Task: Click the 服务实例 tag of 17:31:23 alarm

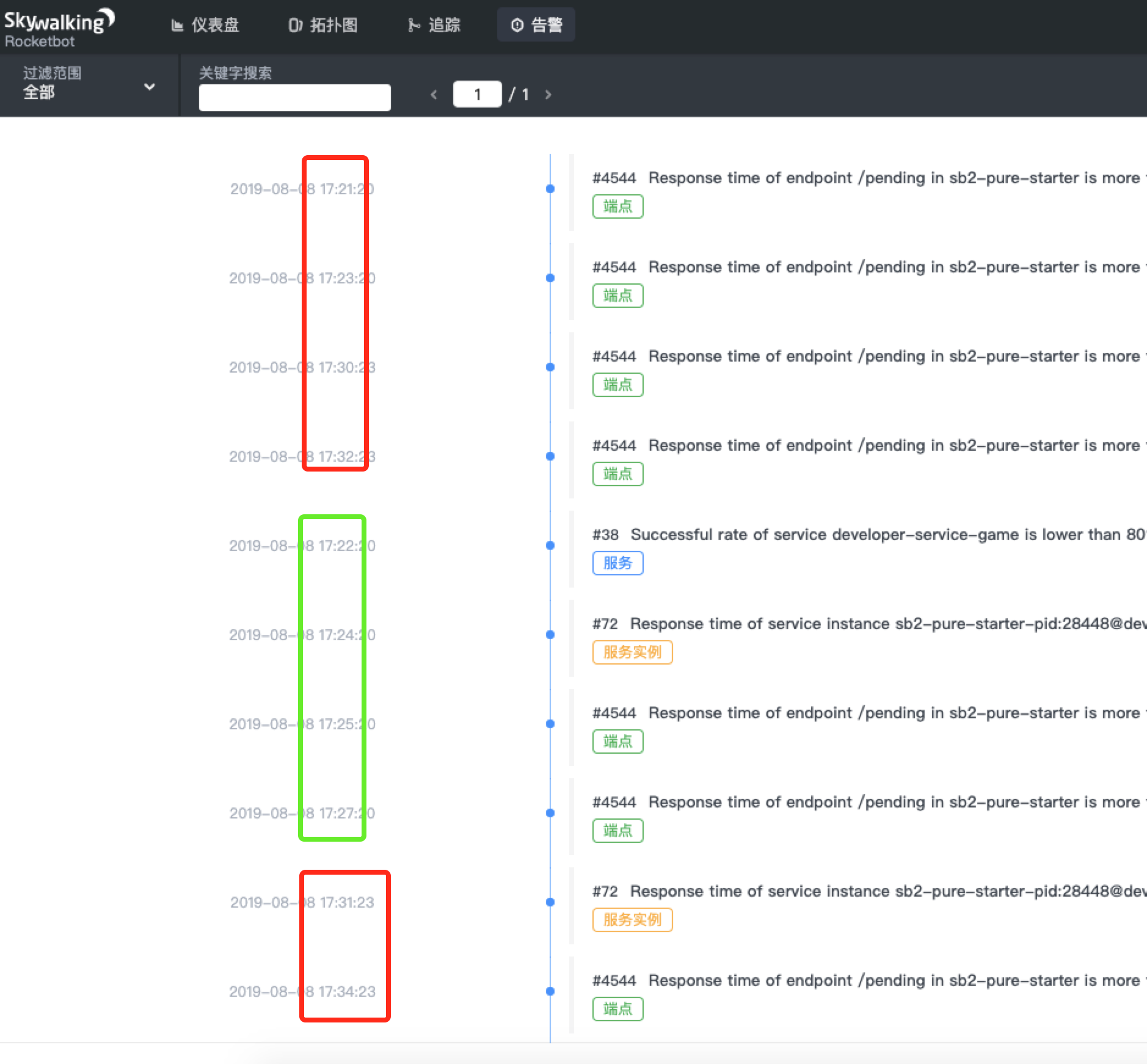Action: coord(633,920)
